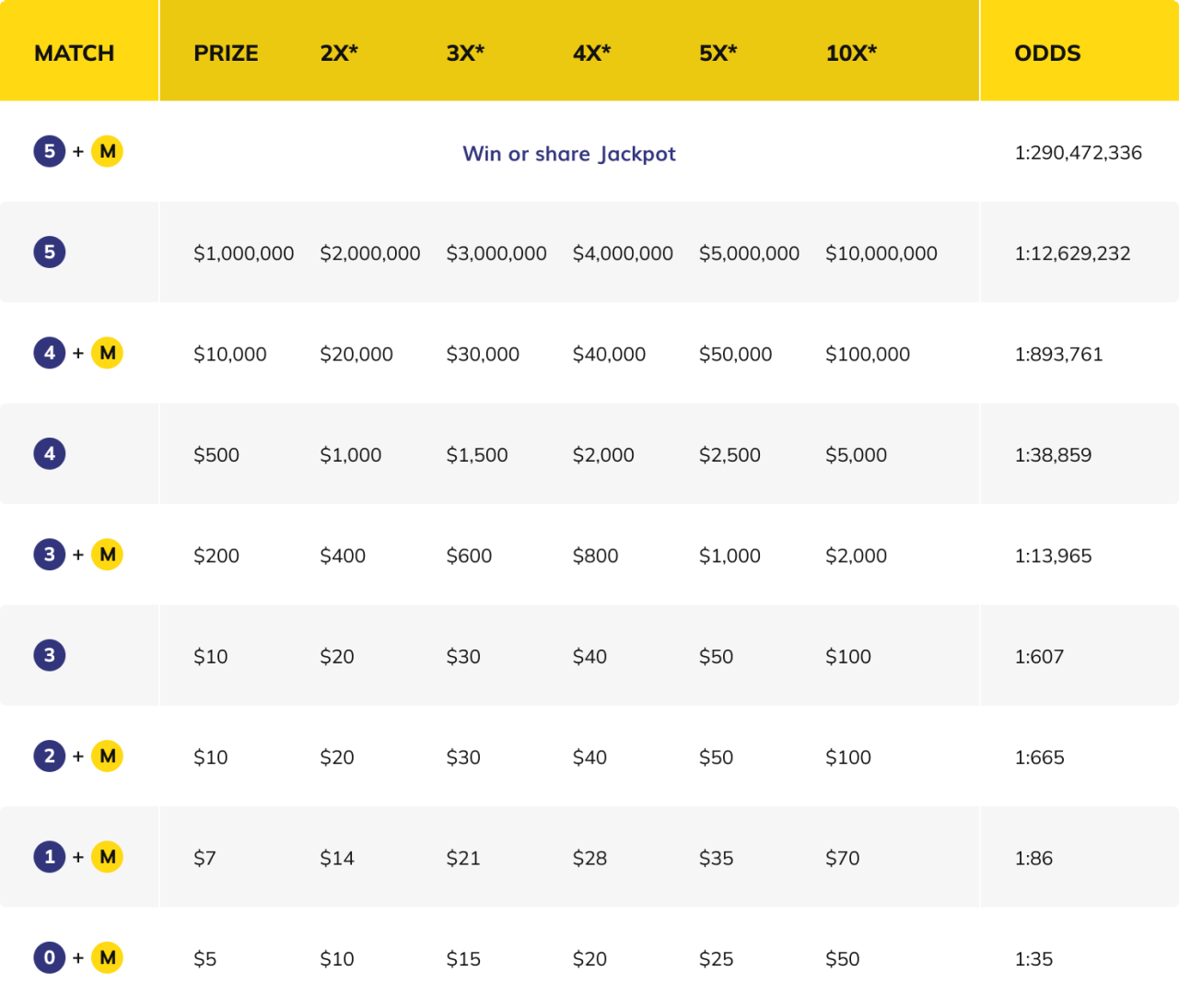Click the $5,000,000 cell
The width and height of the screenshot is (1179, 1008).
pos(749,253)
